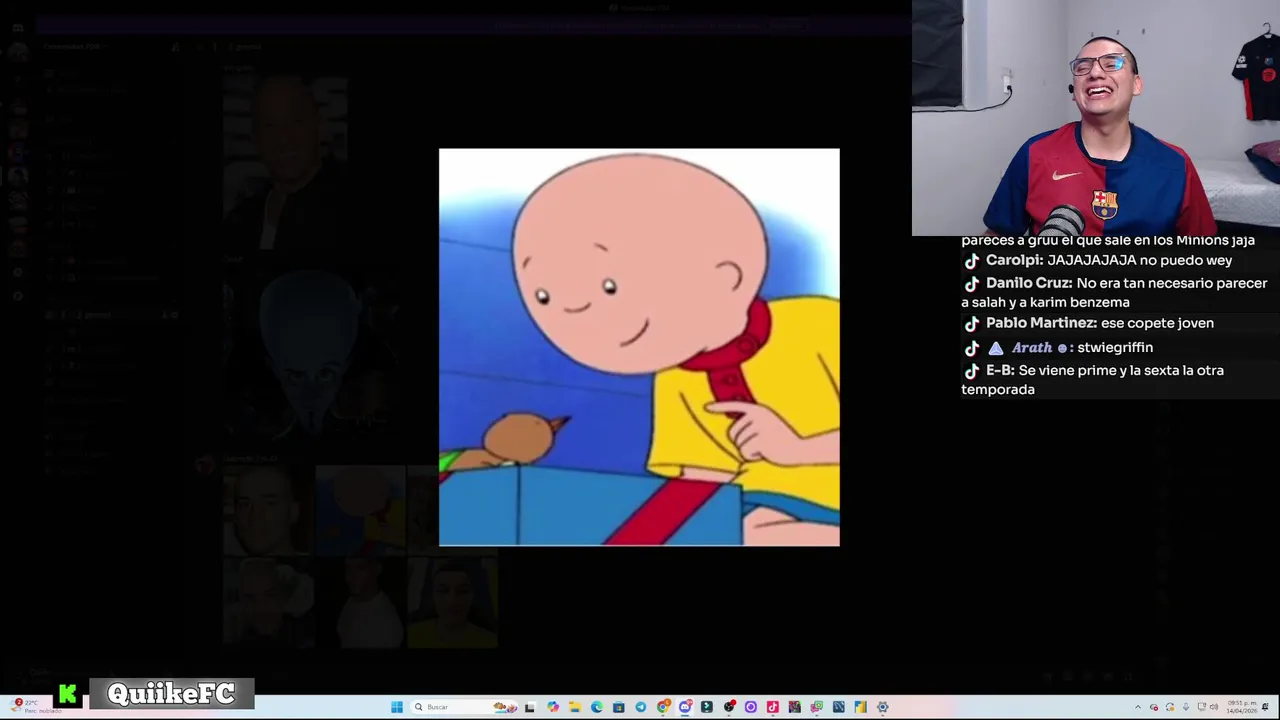Screen dimensions: 1280x720
Task: Open Microsoft Store from the taskbar
Action: 619,707
